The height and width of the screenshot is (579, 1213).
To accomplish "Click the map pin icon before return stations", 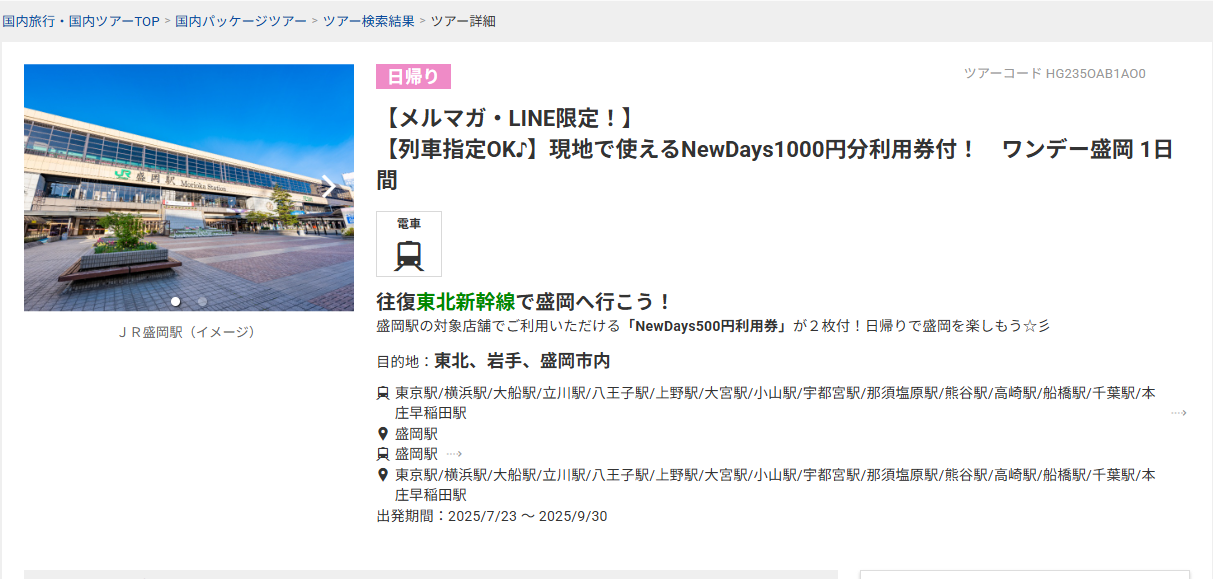I will point(383,475).
